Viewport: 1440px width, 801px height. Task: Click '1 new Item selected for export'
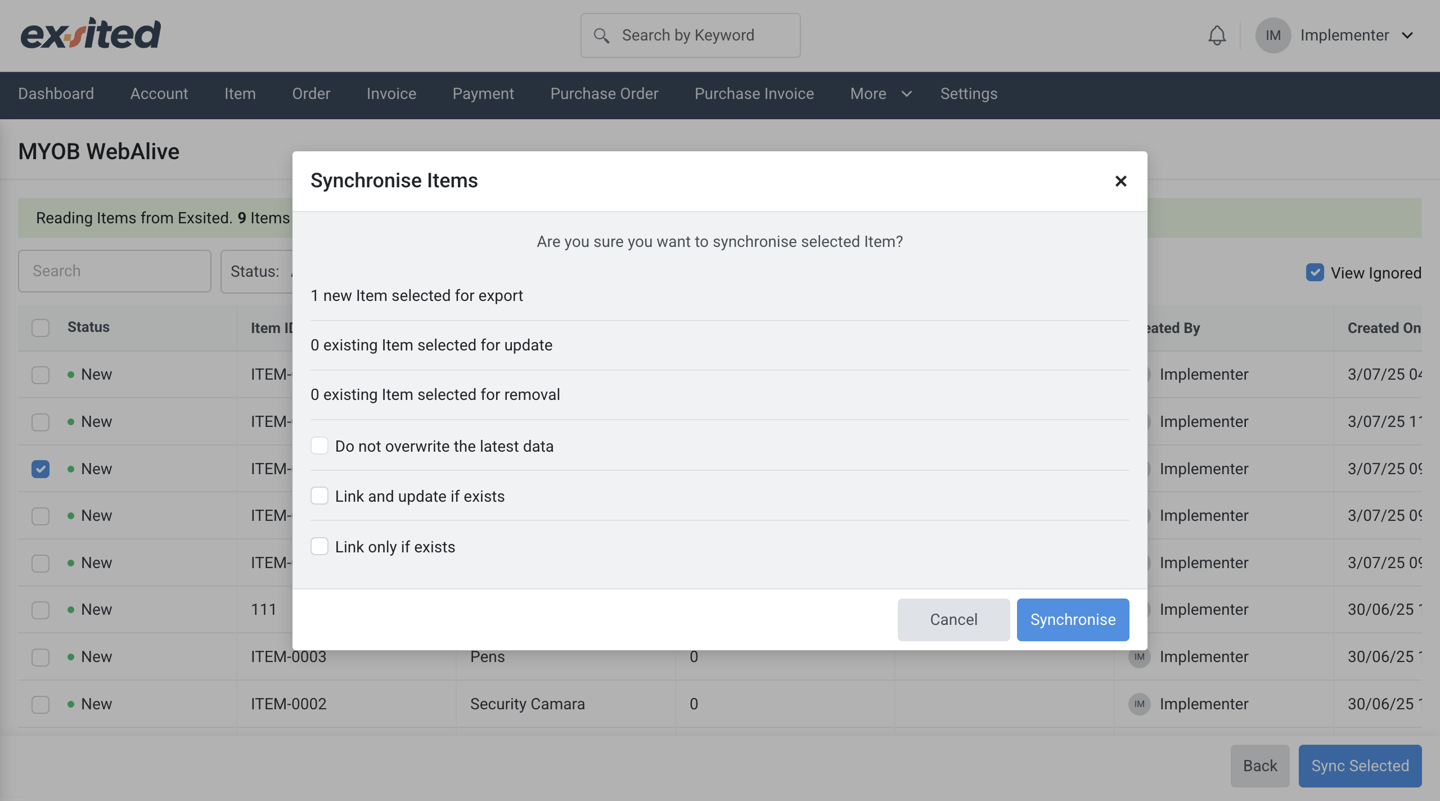pos(417,296)
